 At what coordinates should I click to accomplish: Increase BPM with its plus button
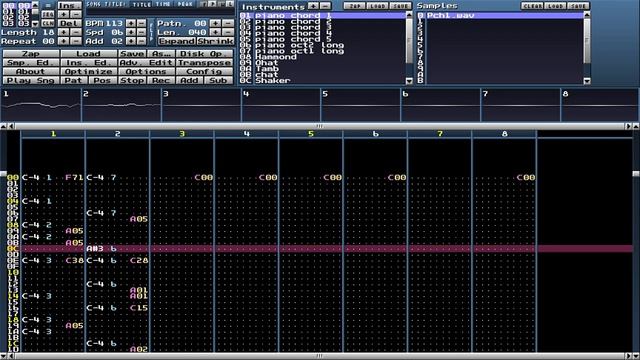tap(131, 23)
